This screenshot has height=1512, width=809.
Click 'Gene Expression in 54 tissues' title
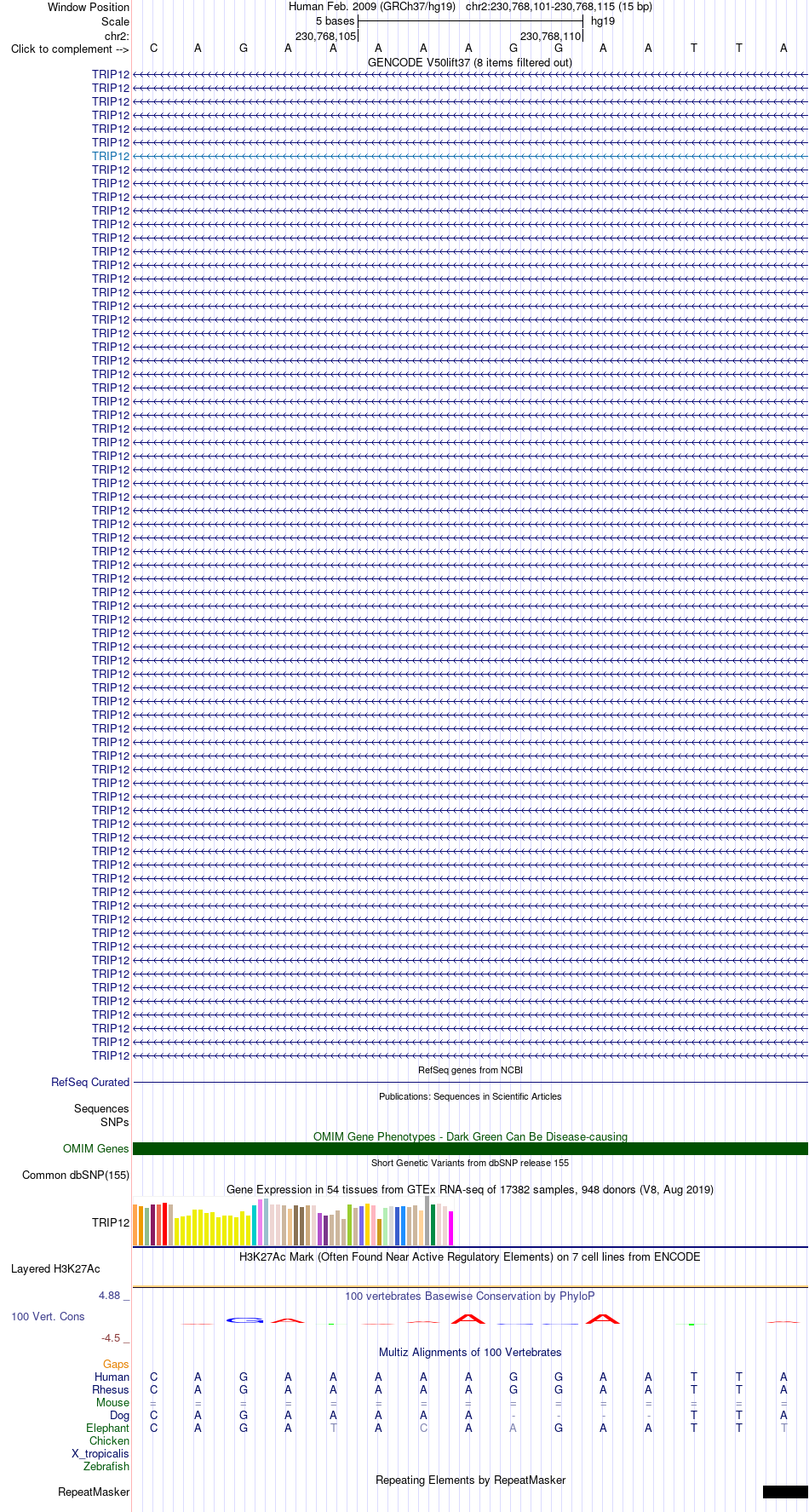click(x=470, y=1189)
